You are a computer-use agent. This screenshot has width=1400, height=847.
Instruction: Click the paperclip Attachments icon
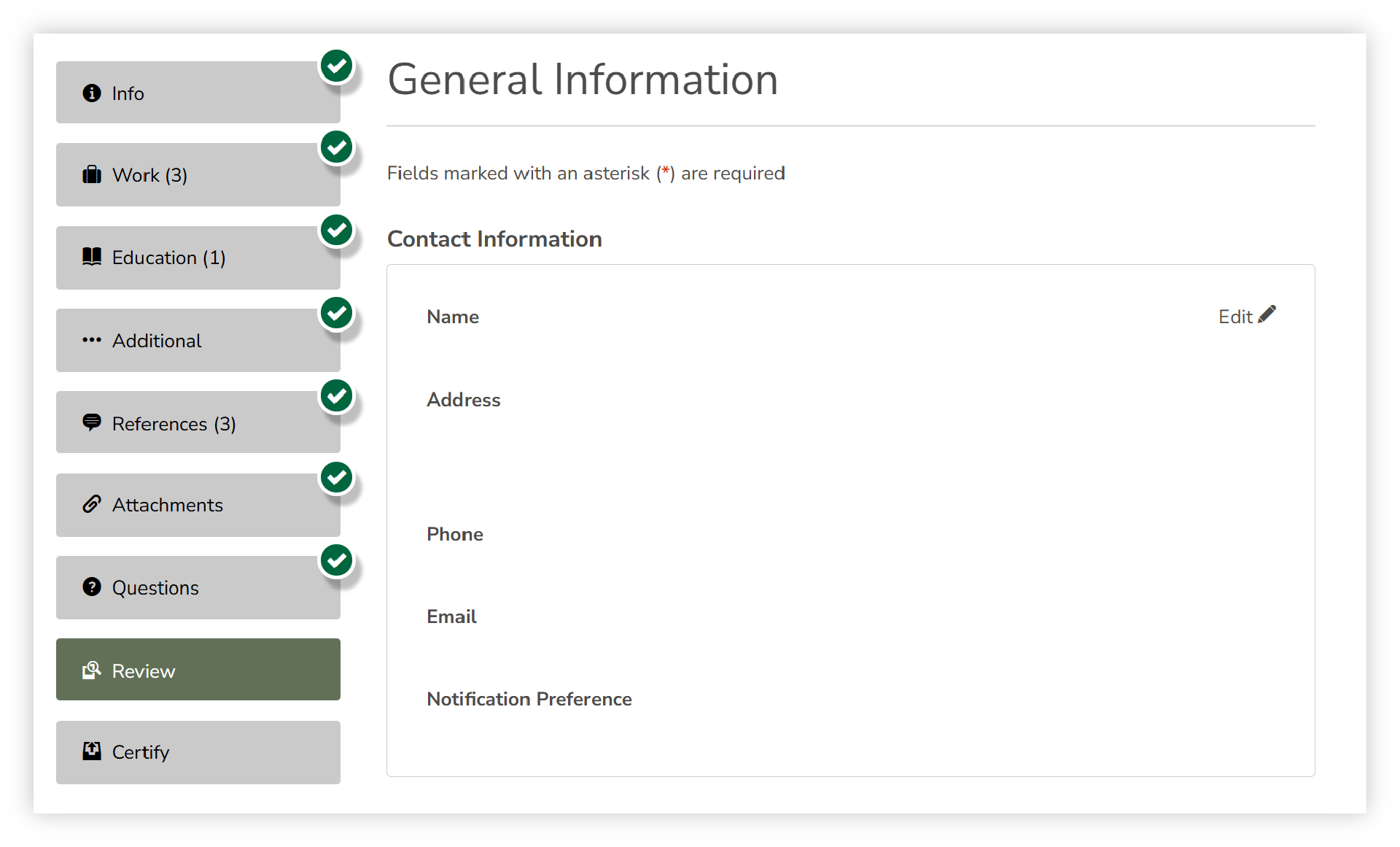(92, 504)
